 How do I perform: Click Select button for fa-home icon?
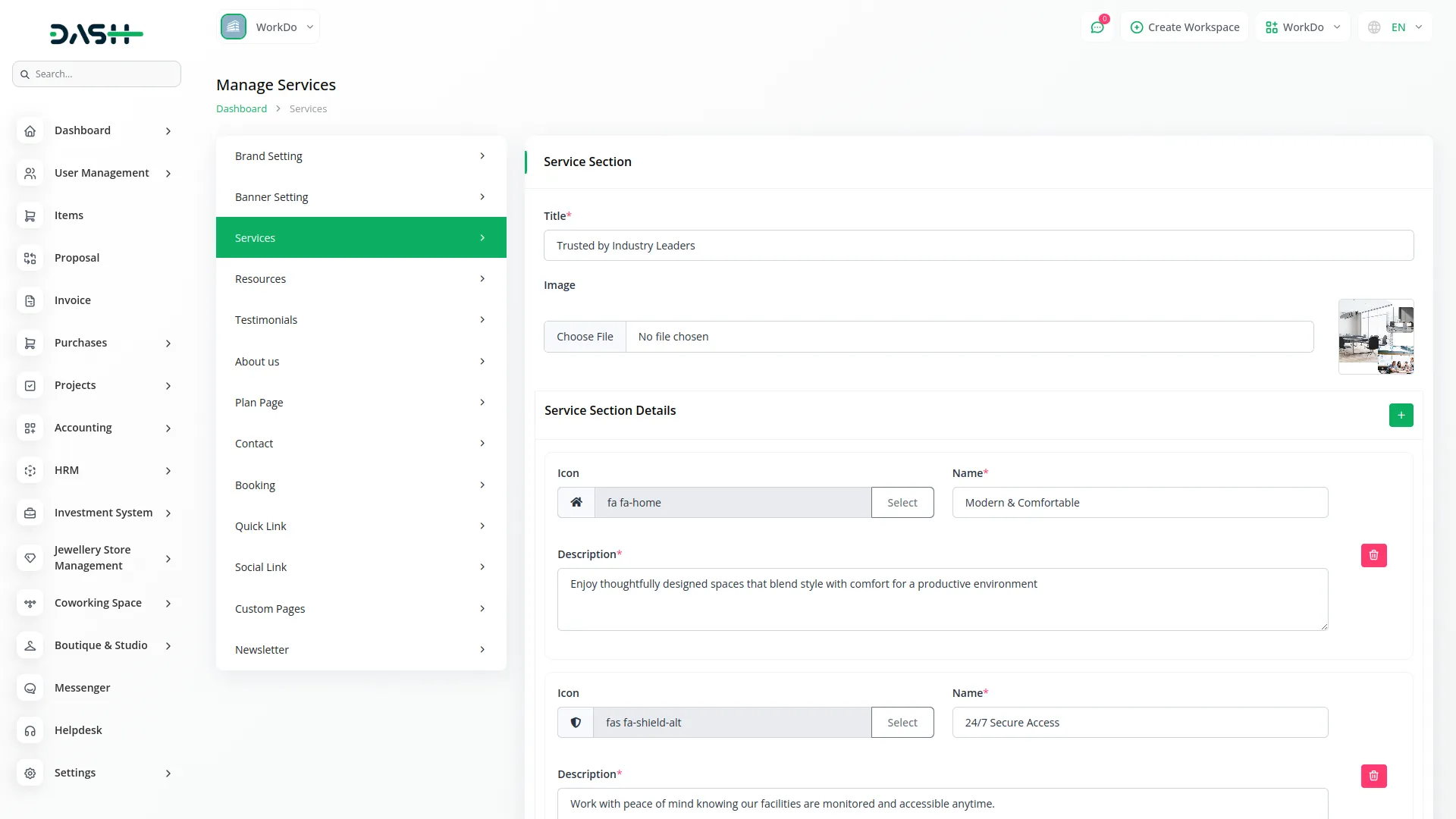[x=902, y=503]
